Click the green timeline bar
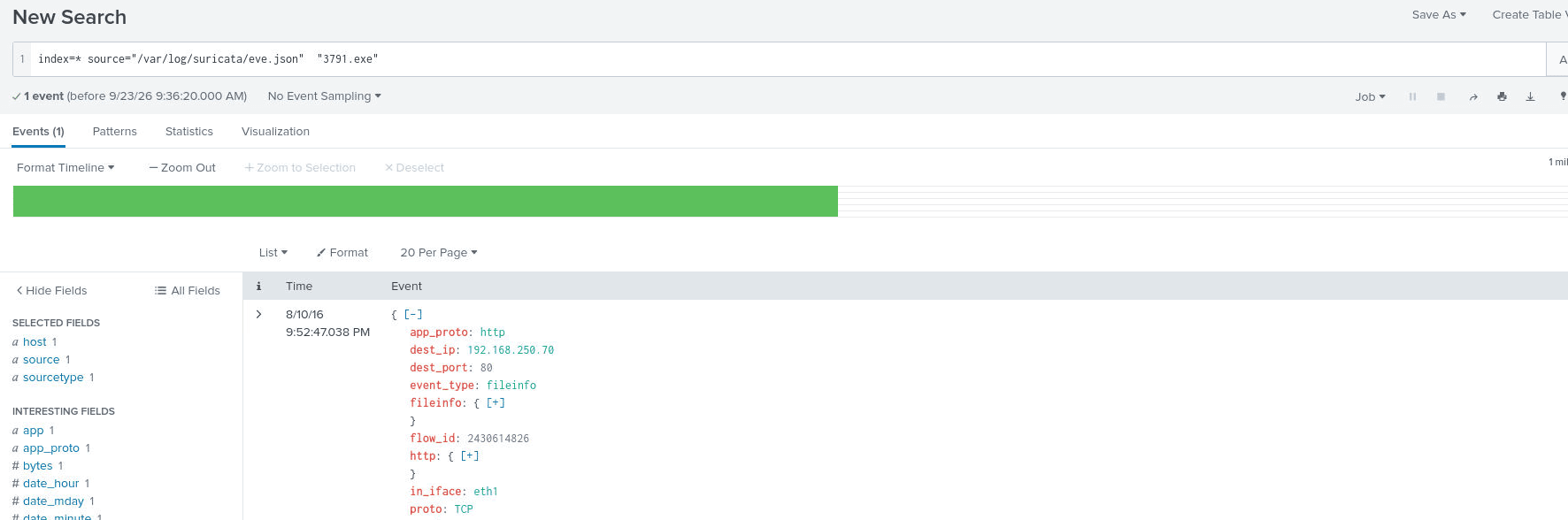Viewport: 1568px width, 520px height. (x=426, y=201)
